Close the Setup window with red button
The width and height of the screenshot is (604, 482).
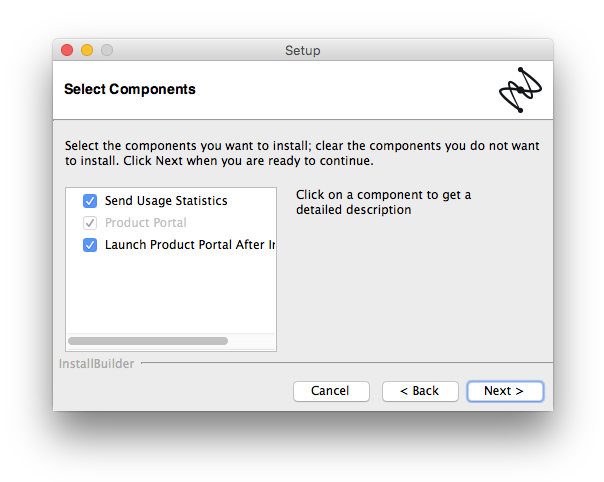[x=67, y=50]
